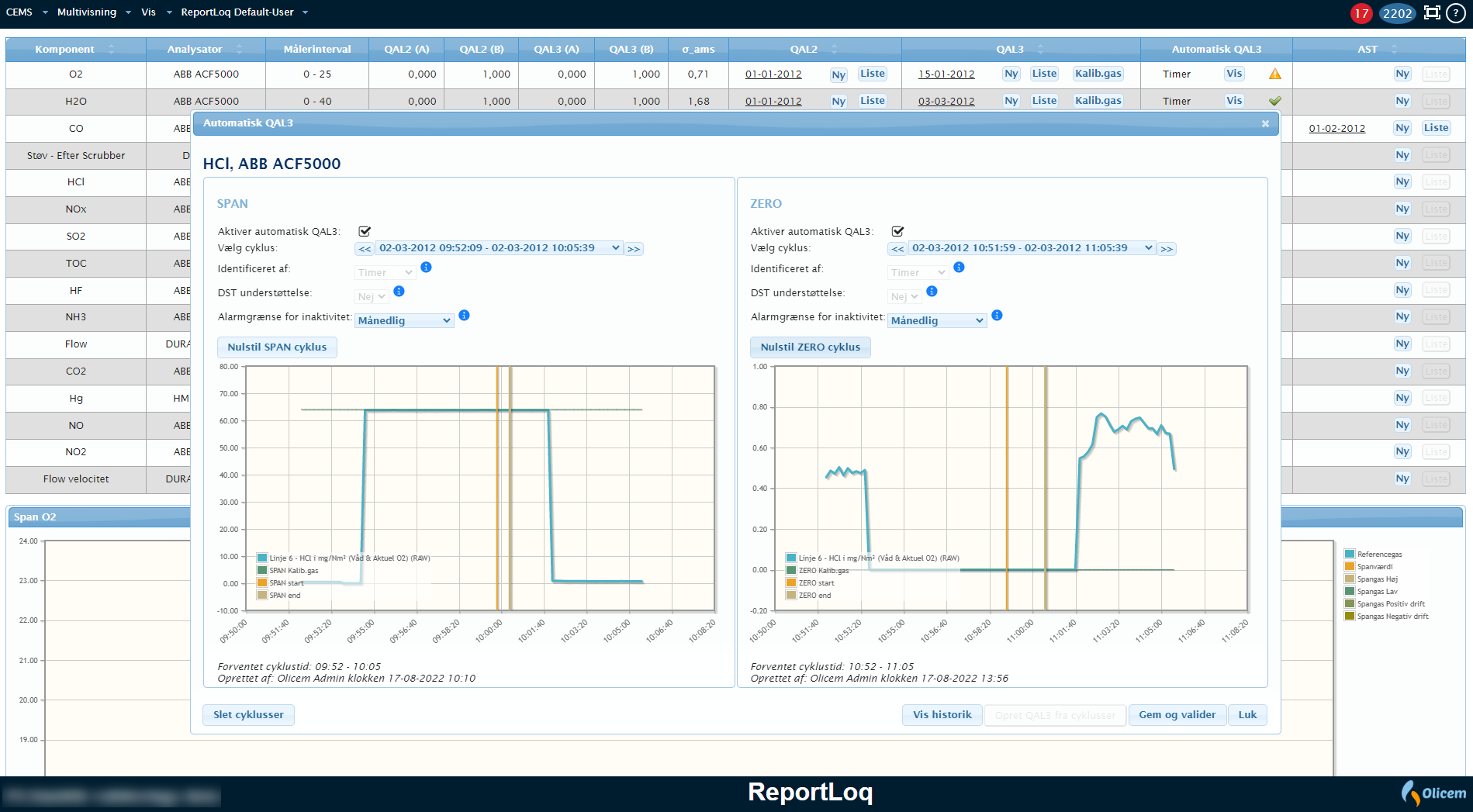The height and width of the screenshot is (812, 1473).
Task: Click the Luk button
Action: point(1247,715)
